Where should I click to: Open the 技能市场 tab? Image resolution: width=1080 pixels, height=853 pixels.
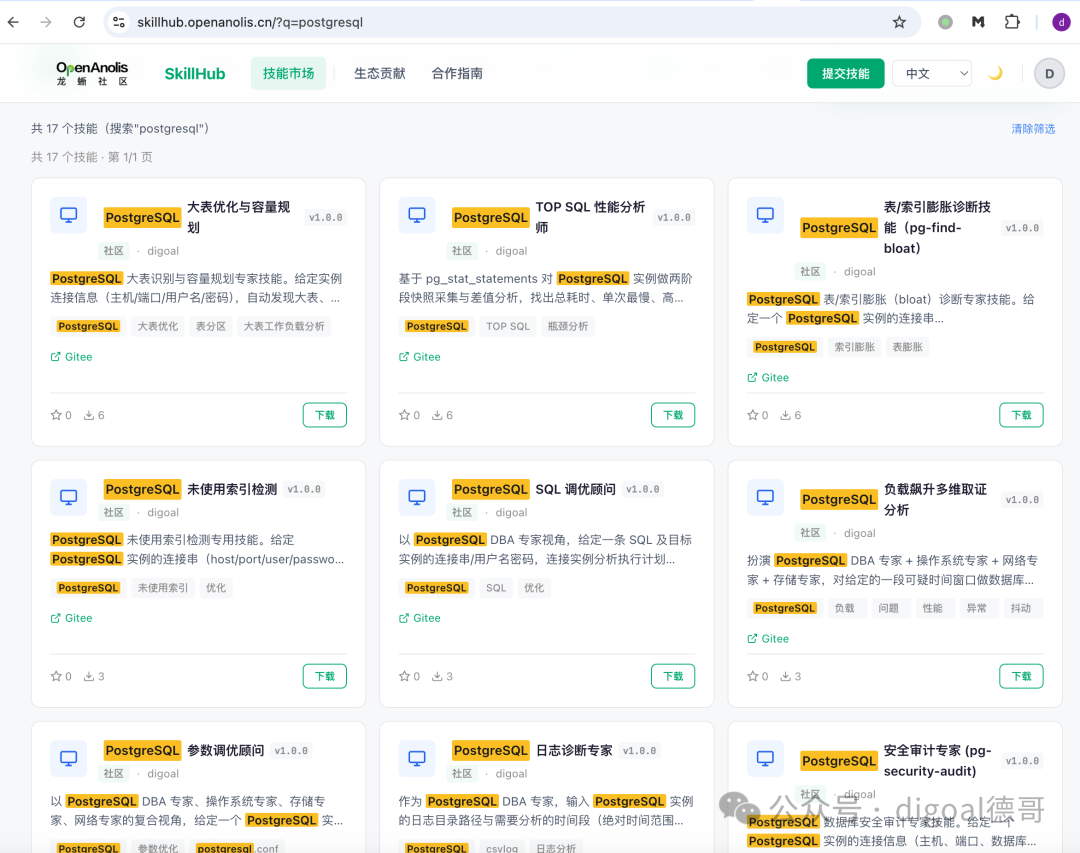click(x=289, y=73)
